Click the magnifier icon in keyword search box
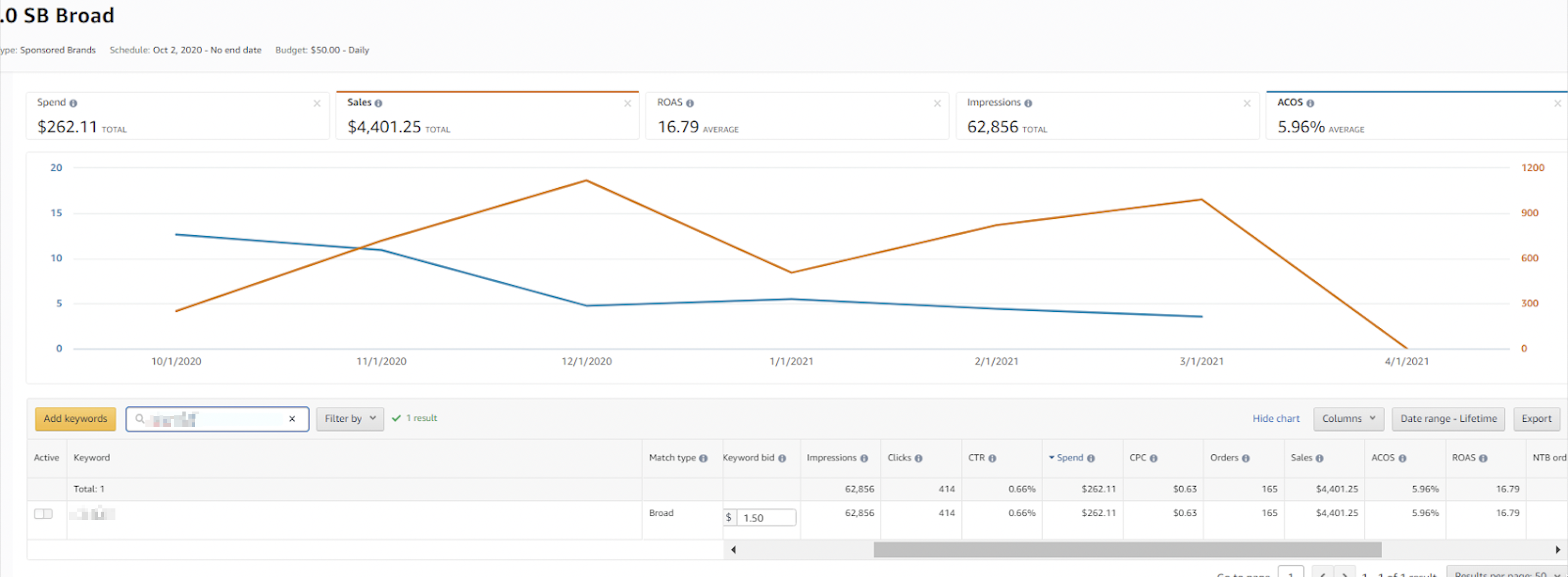Image resolution: width=1568 pixels, height=577 pixels. click(x=139, y=419)
